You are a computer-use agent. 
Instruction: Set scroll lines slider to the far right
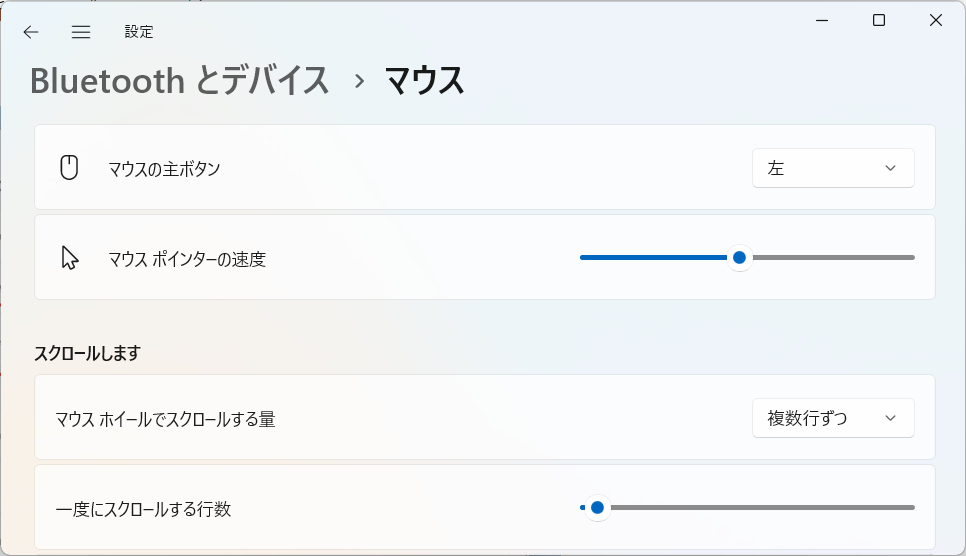tap(913, 508)
